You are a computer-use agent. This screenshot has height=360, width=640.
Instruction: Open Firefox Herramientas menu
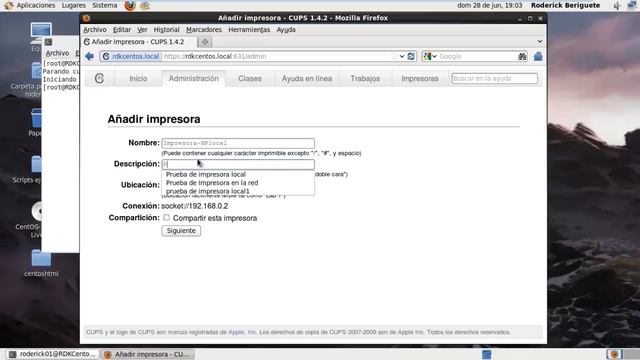[x=249, y=30]
